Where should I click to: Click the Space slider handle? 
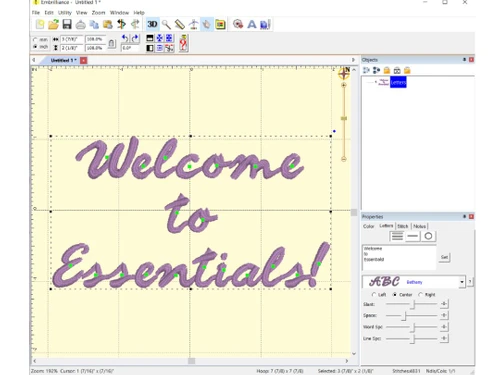pos(404,316)
